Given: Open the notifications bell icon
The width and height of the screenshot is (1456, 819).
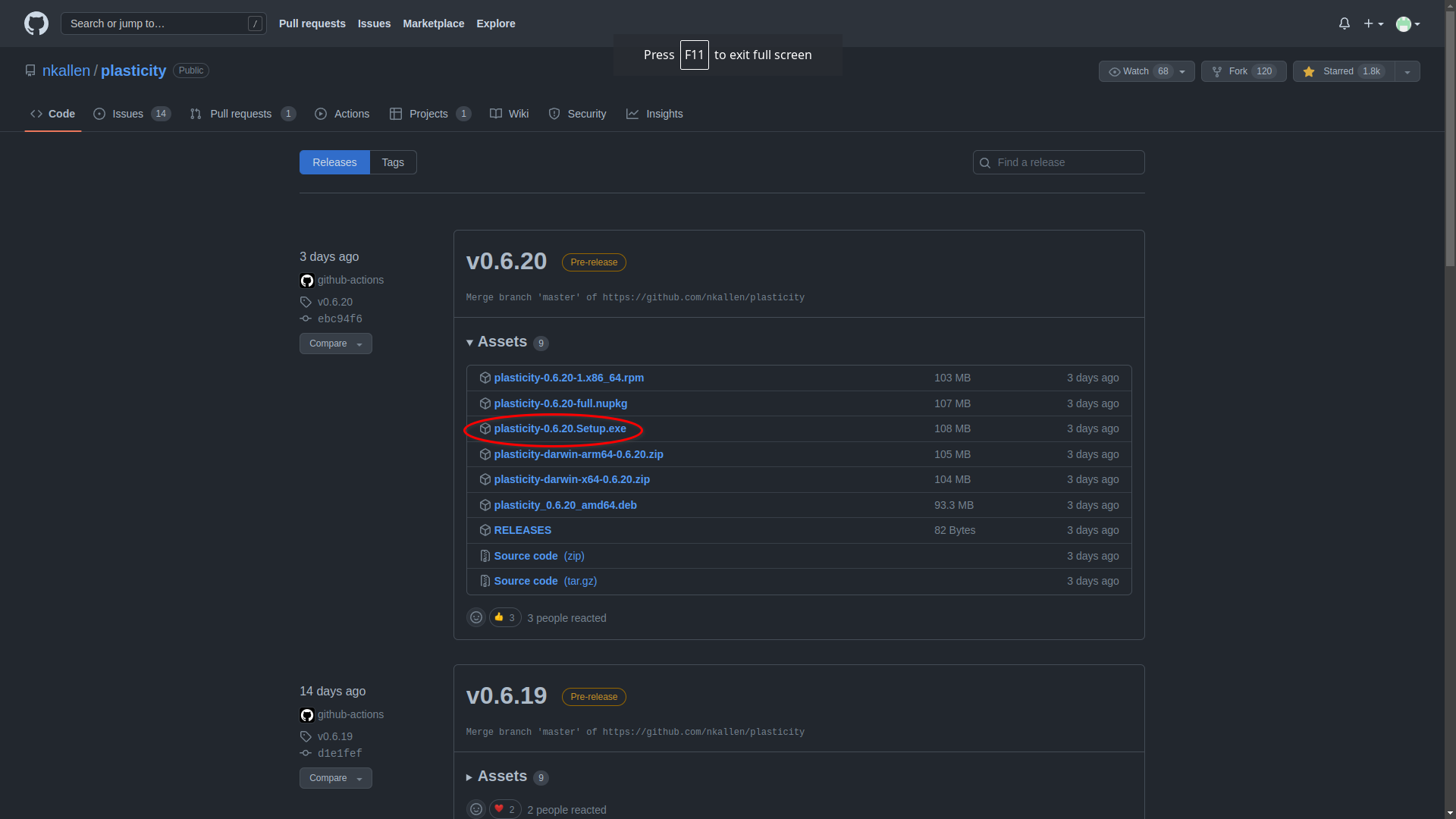Looking at the screenshot, I should pyautogui.click(x=1344, y=24).
